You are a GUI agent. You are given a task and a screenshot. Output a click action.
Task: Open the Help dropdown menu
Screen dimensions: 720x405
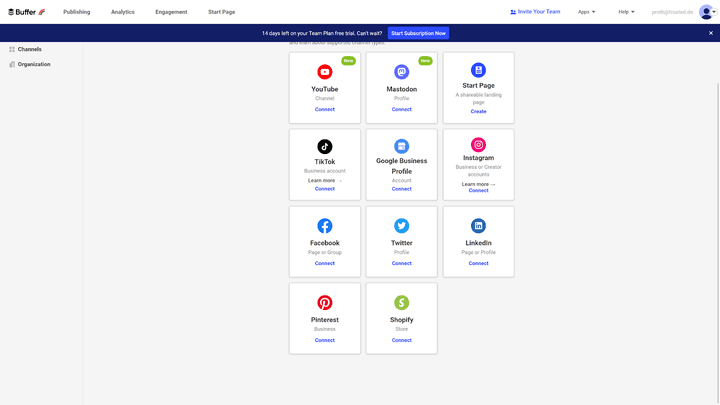point(626,12)
